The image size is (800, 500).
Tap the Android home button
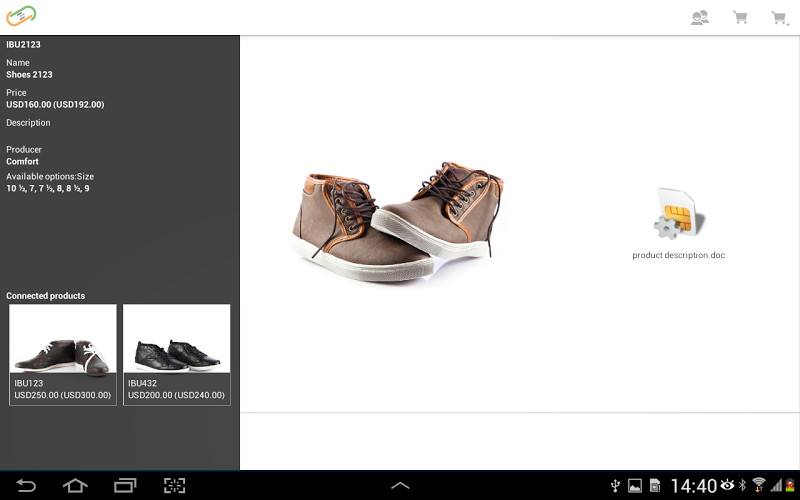click(x=75, y=485)
